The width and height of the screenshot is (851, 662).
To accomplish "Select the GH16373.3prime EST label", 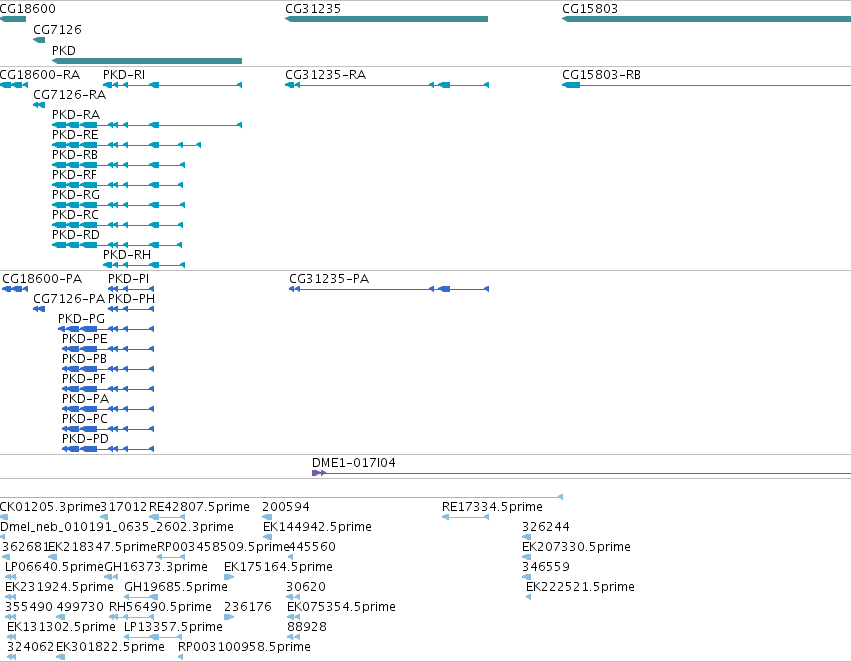I will coord(156,568).
